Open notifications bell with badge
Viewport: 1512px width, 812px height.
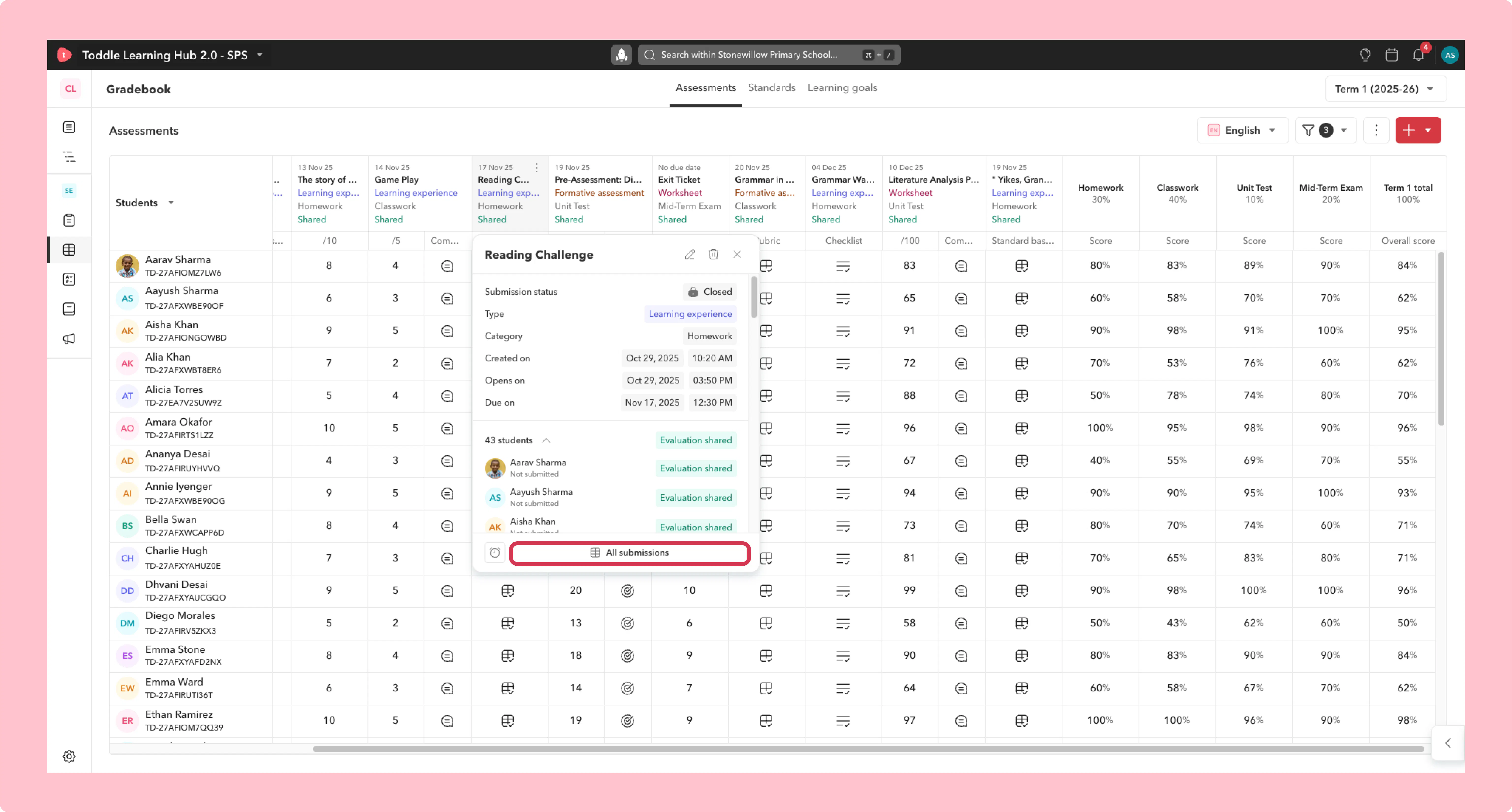point(1419,55)
